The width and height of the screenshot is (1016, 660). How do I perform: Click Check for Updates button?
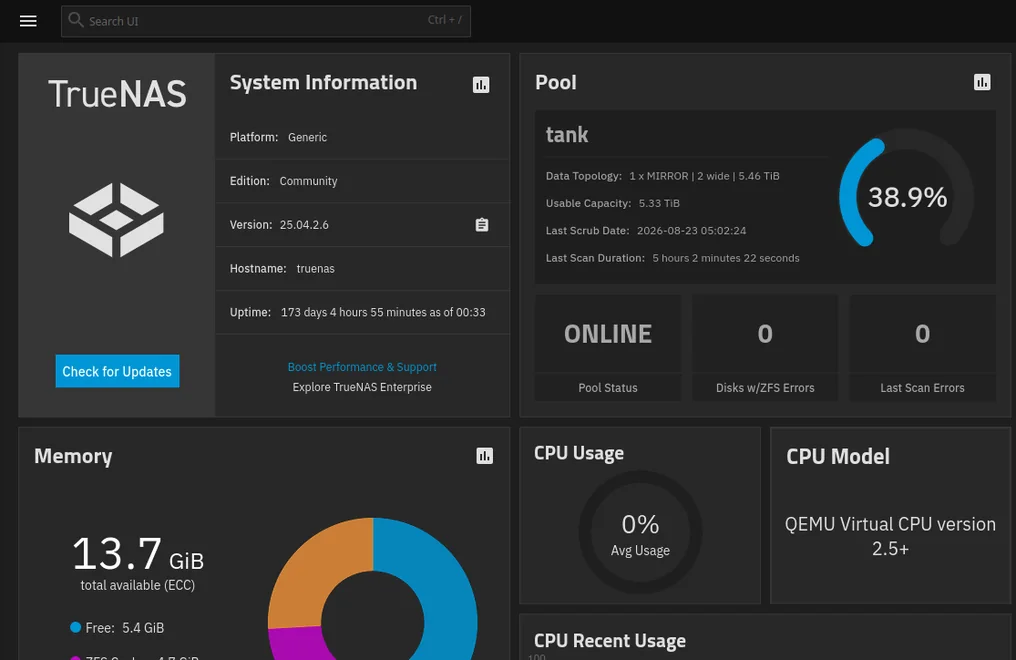coord(117,371)
